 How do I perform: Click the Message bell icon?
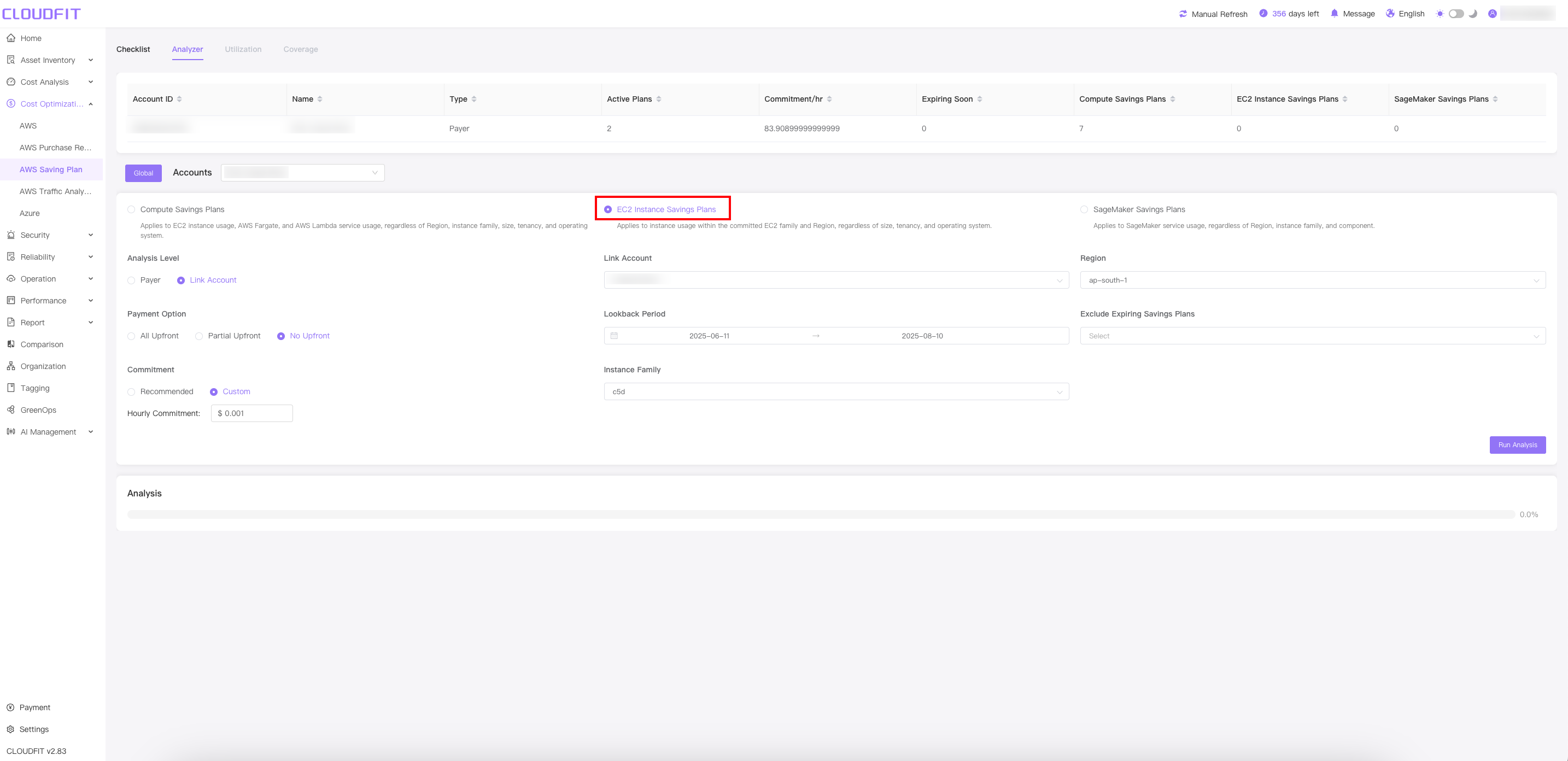1334,13
